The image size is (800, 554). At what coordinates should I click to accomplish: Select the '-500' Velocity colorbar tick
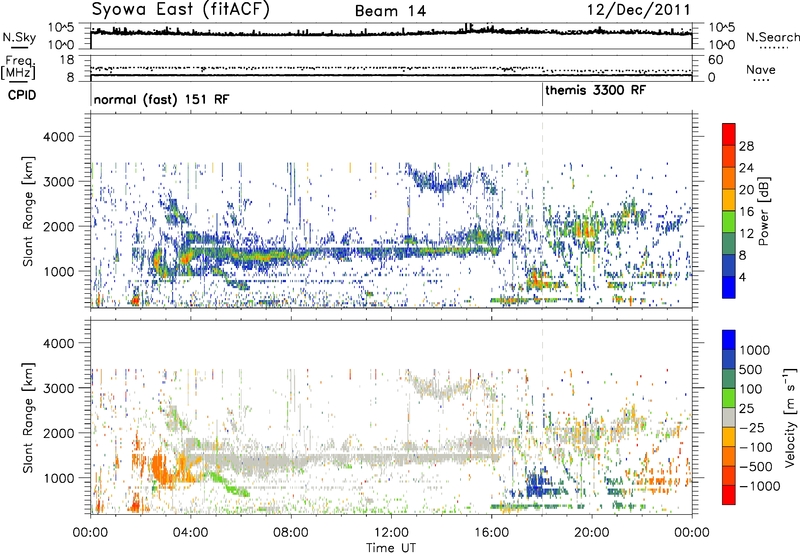click(756, 466)
